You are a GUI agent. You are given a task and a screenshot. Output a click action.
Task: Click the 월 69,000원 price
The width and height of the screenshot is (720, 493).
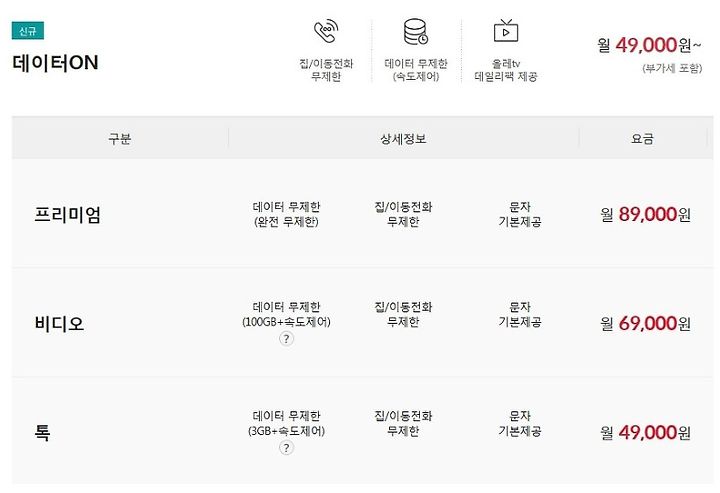(x=645, y=324)
